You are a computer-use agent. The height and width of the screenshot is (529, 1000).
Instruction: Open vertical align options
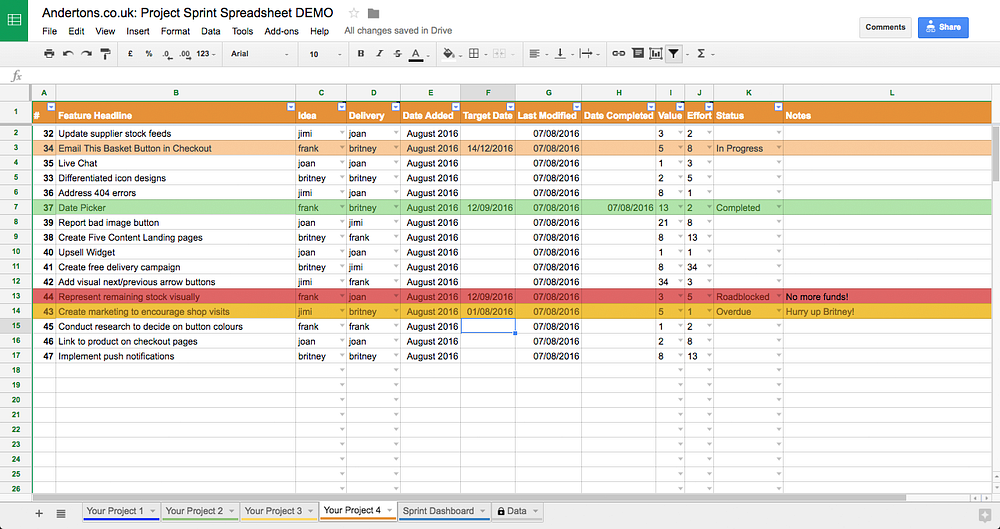[560, 54]
